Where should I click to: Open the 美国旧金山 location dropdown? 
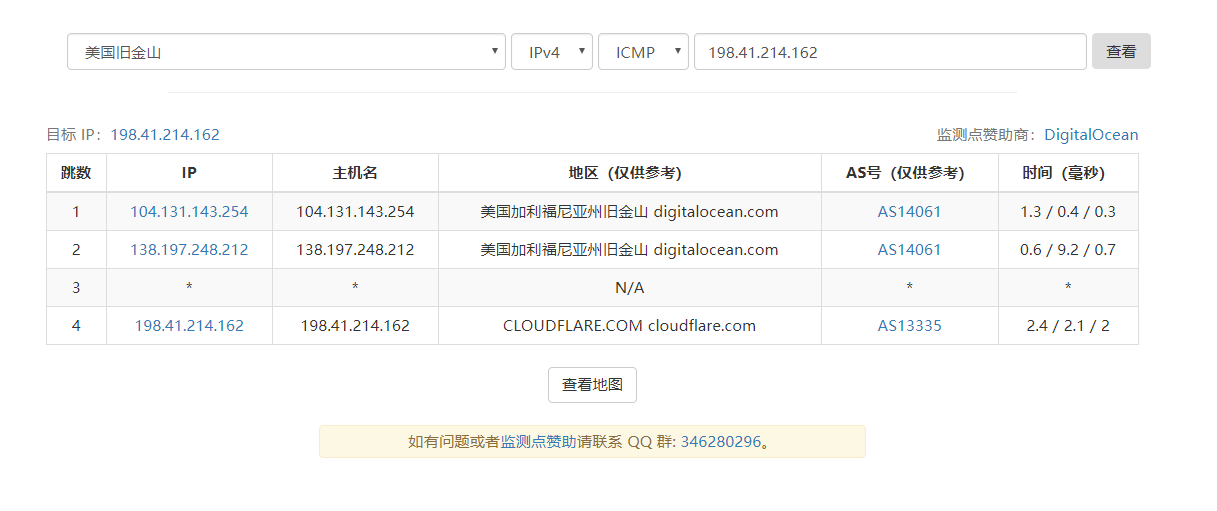coord(286,52)
